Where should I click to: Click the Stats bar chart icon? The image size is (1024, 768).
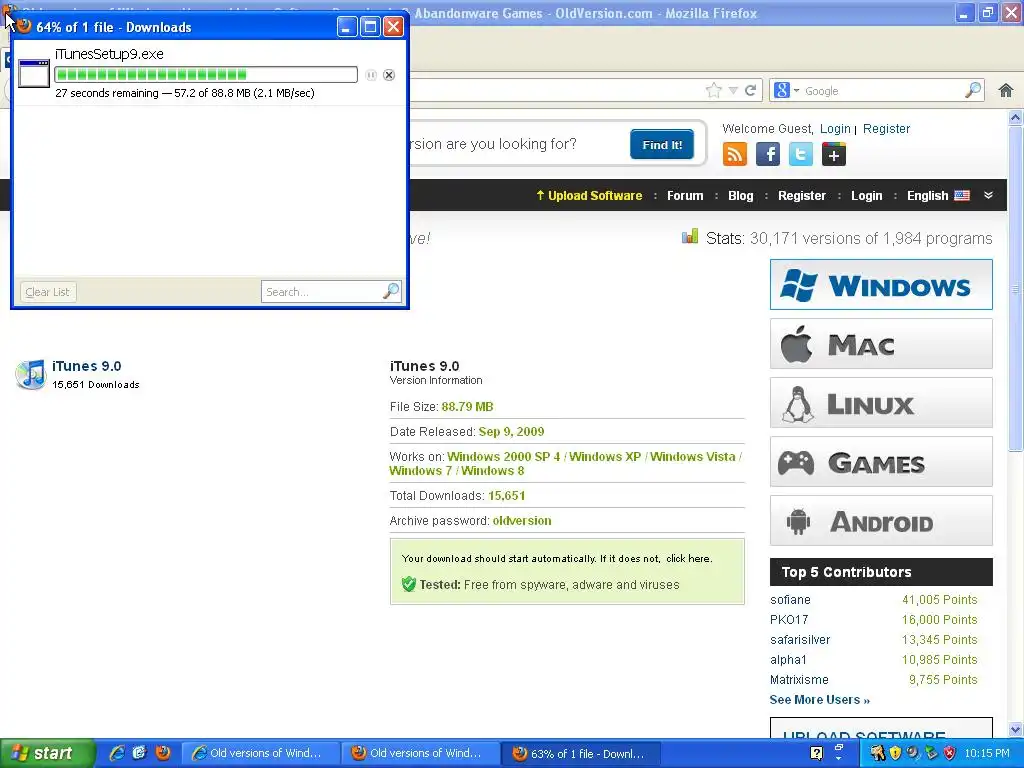[690, 237]
